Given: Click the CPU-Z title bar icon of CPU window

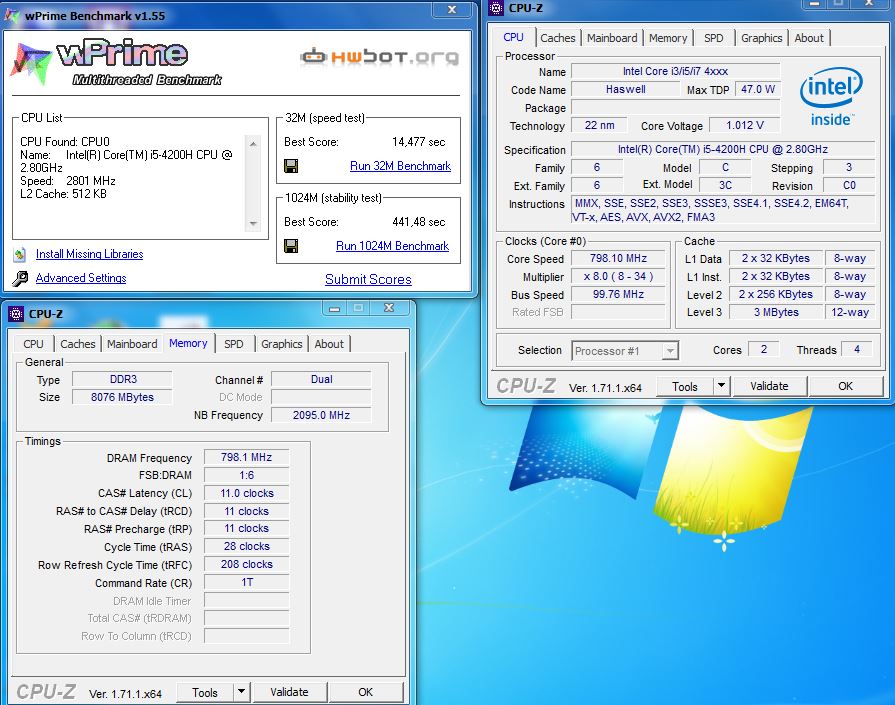Looking at the screenshot, I should (497, 7).
